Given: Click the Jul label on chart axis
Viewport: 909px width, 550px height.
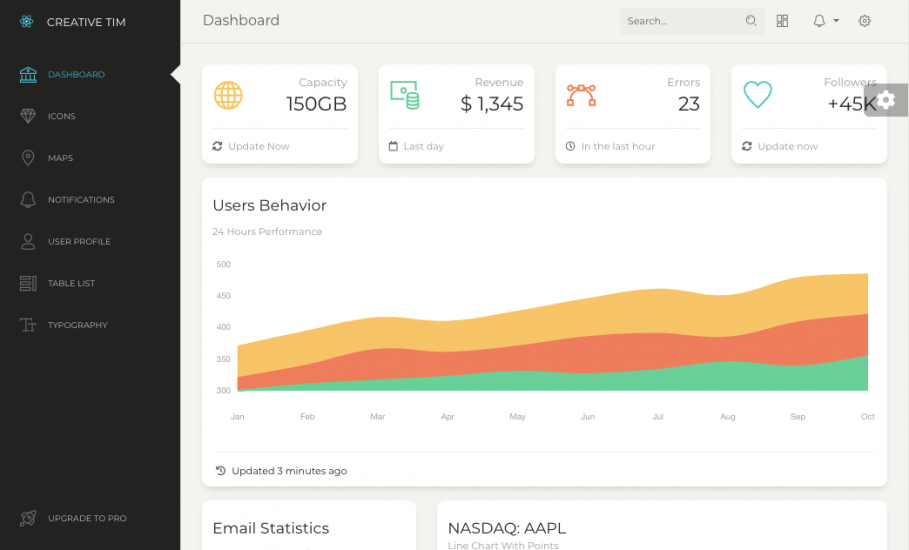Looking at the screenshot, I should (658, 416).
